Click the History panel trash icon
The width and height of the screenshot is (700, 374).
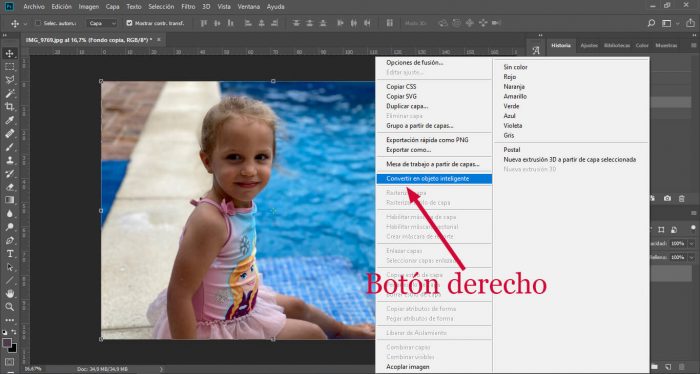[682, 198]
